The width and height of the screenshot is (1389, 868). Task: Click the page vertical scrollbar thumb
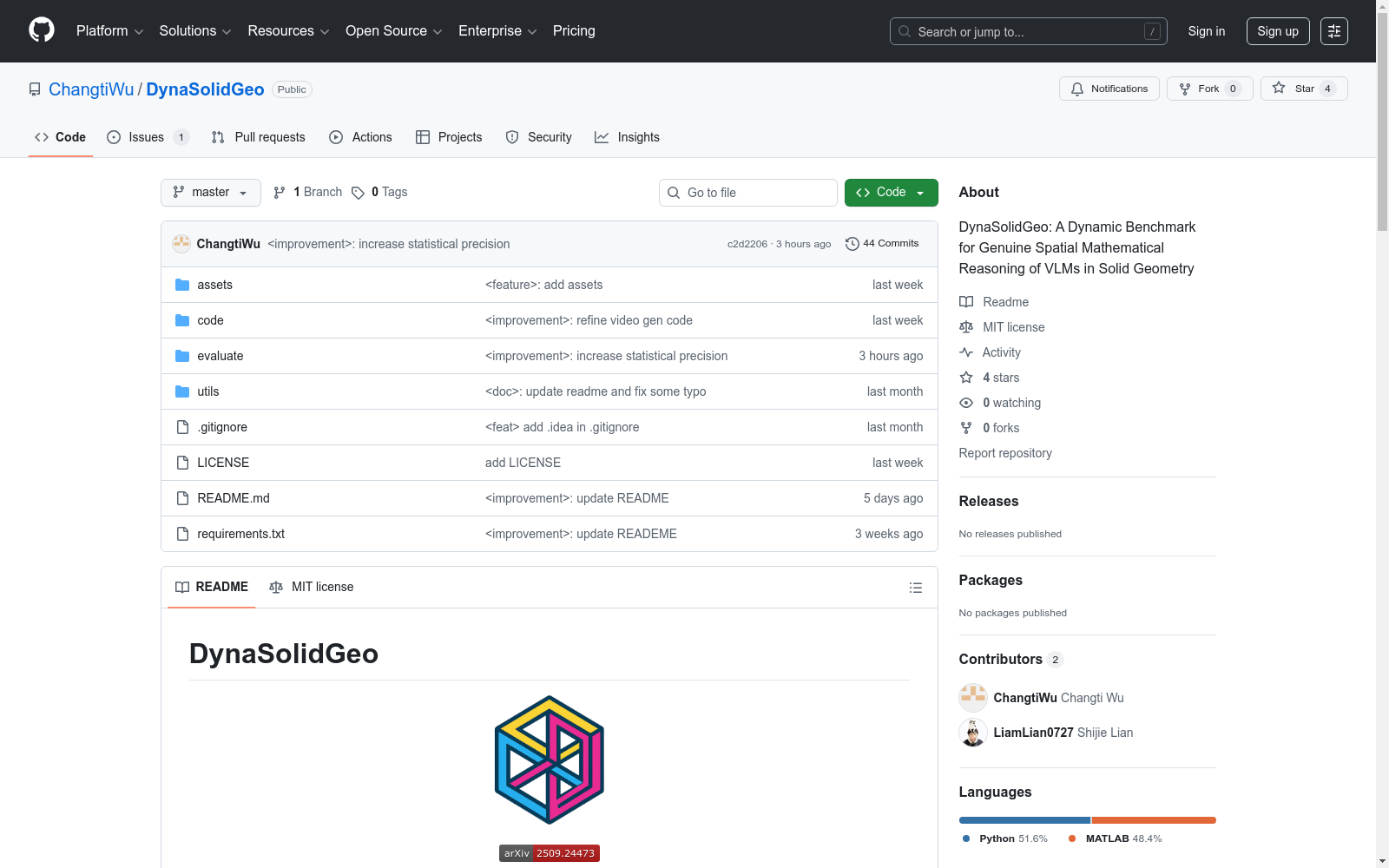pos(1383,122)
